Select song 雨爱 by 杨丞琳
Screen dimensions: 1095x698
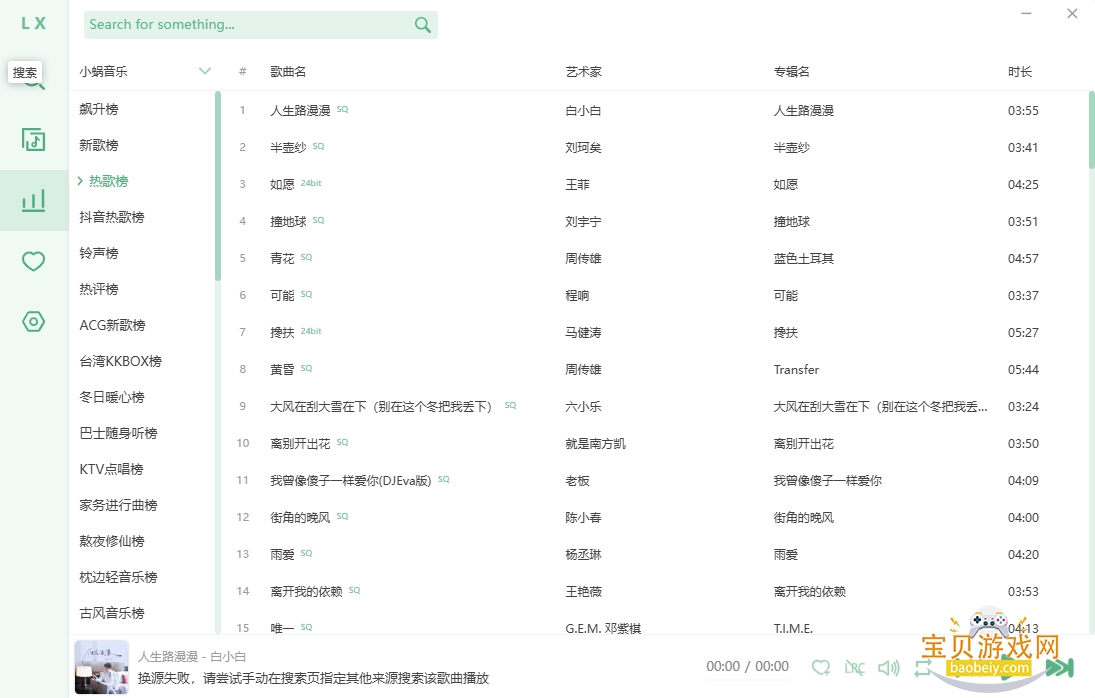282,554
